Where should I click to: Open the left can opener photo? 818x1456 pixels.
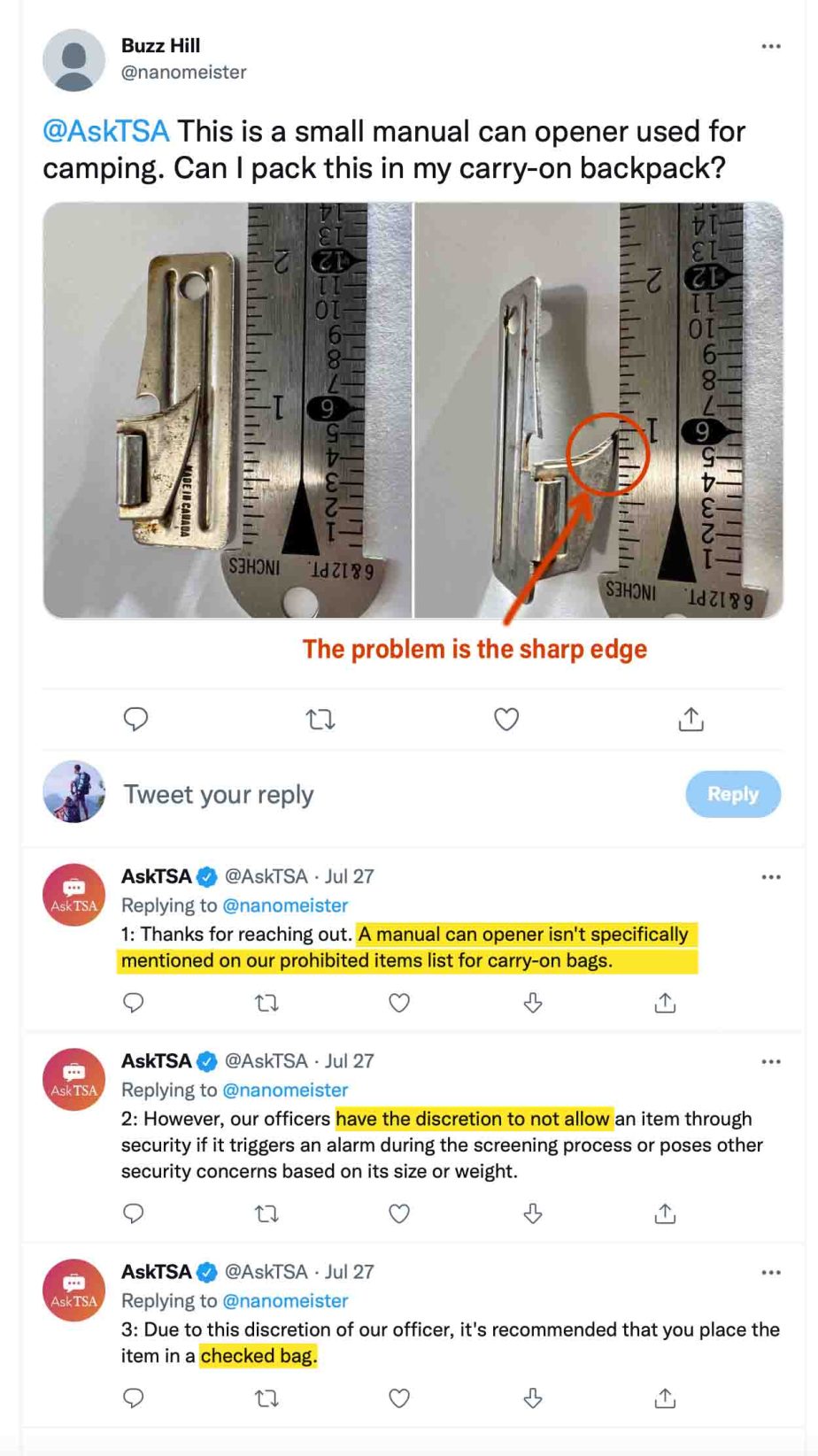(228, 410)
